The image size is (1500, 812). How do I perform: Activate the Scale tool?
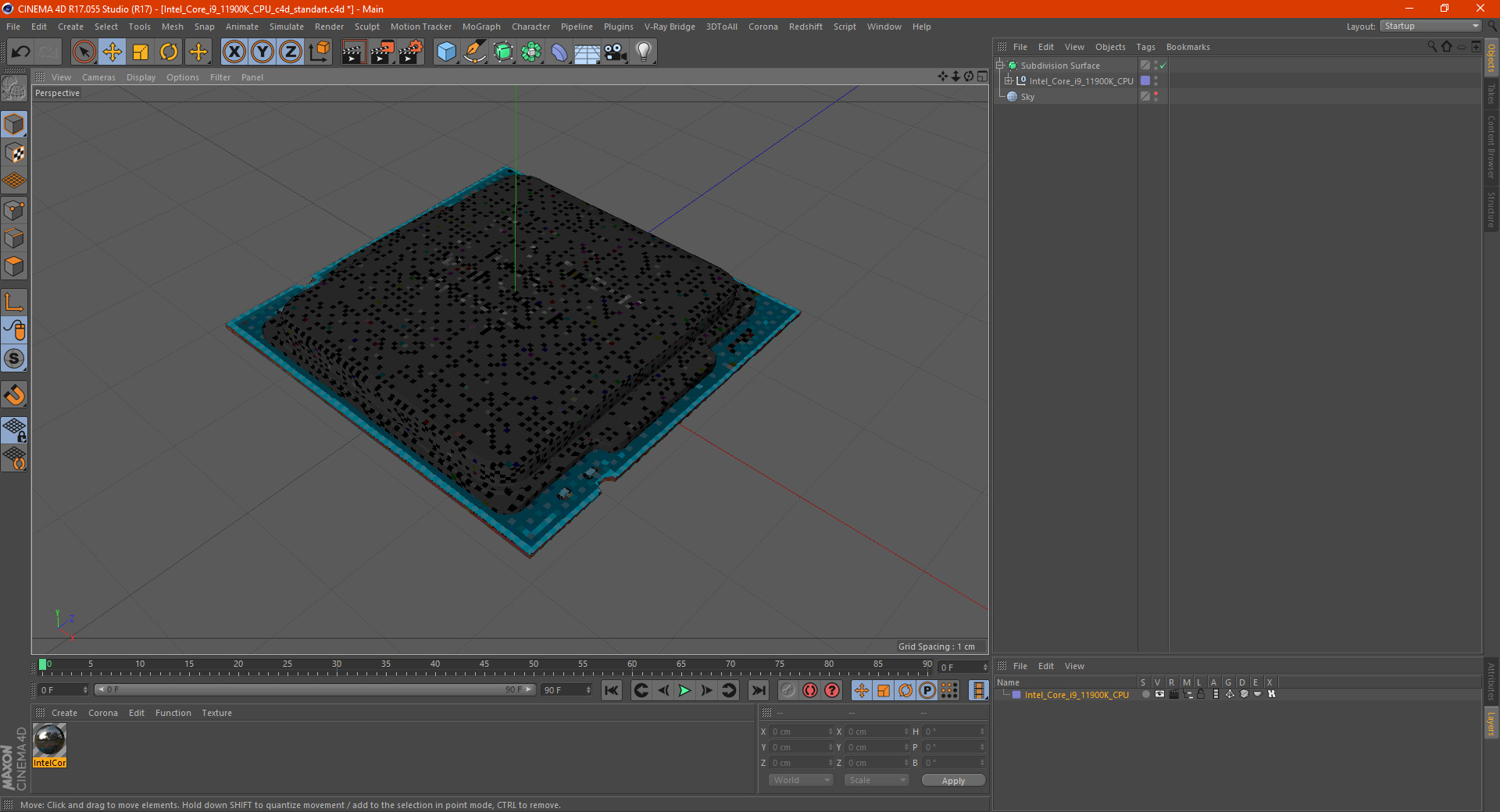click(x=141, y=52)
